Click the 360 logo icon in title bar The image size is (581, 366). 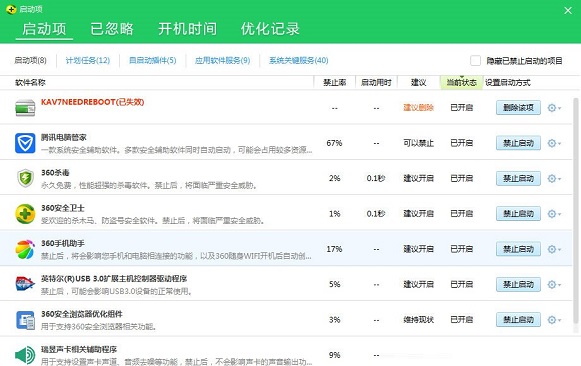[11, 9]
